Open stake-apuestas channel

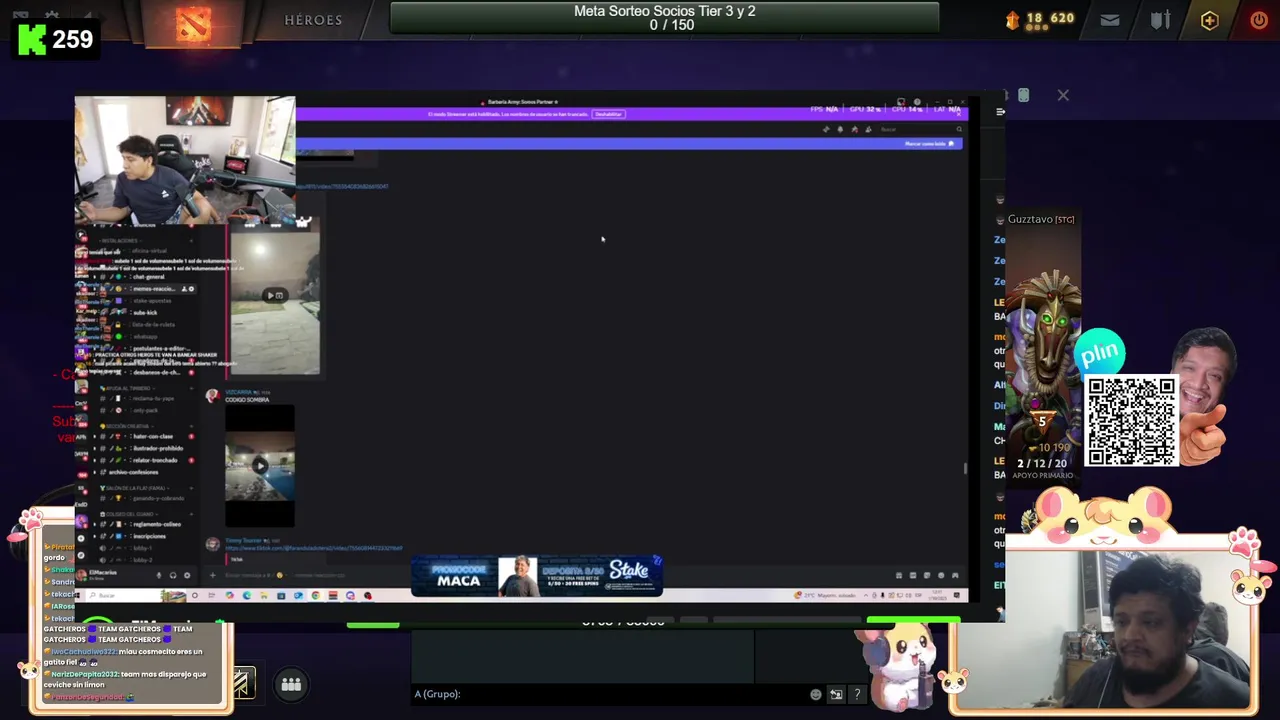pyautogui.click(x=152, y=301)
